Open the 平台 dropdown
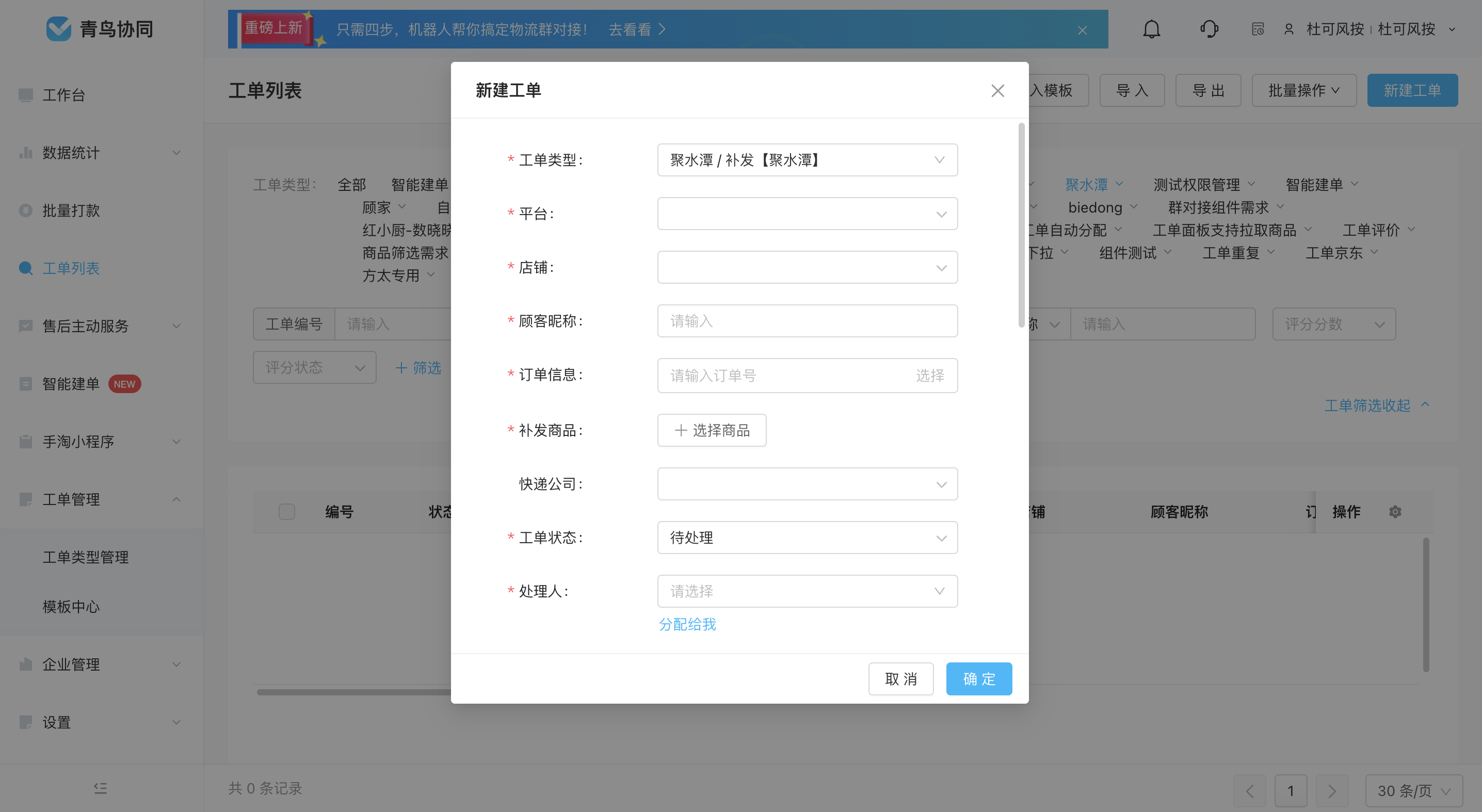This screenshot has width=1482, height=812. click(x=807, y=214)
